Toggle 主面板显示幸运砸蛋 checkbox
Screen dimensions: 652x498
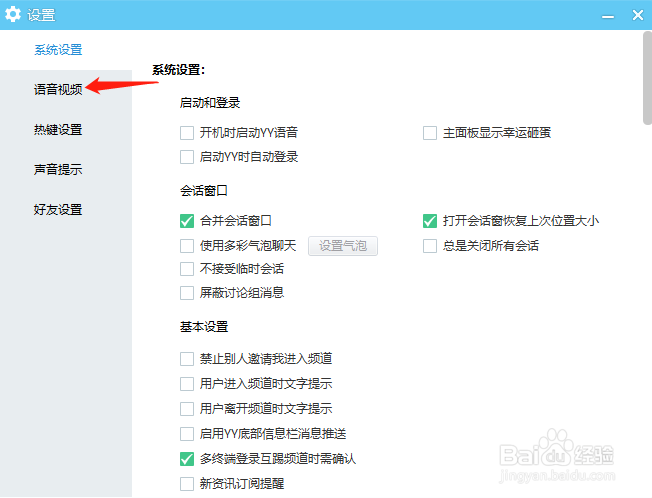(430, 133)
